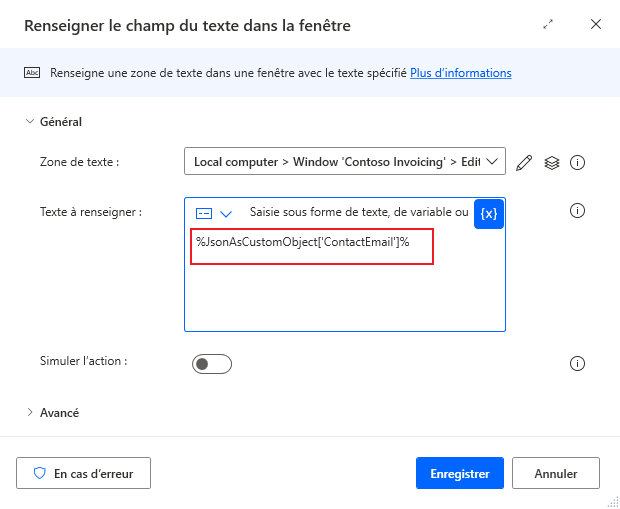Click the chevron beside the input type icon

[x=226, y=214]
